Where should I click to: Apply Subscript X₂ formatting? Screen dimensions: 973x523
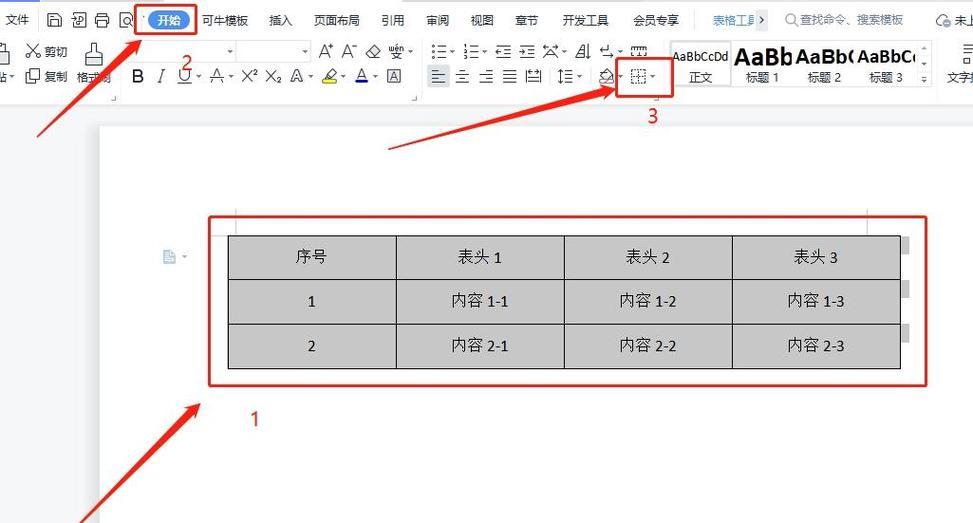(274, 76)
